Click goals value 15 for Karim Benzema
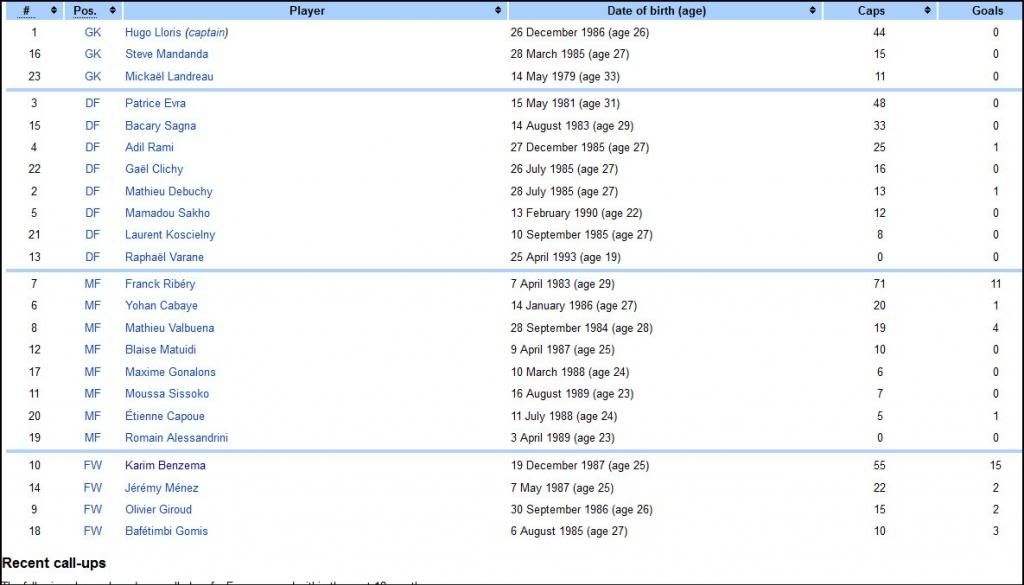Screen dimensions: 1024x585 [995, 466]
